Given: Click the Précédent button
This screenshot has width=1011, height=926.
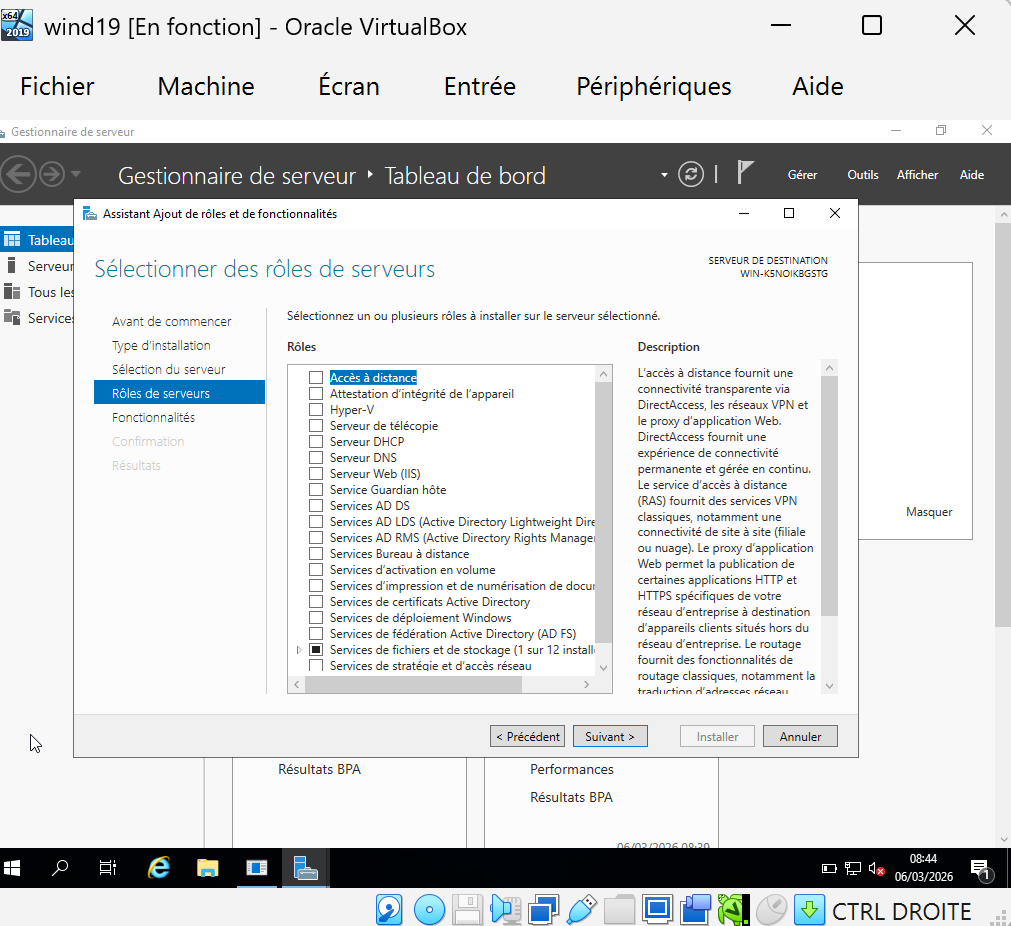Looking at the screenshot, I should pyautogui.click(x=527, y=736).
